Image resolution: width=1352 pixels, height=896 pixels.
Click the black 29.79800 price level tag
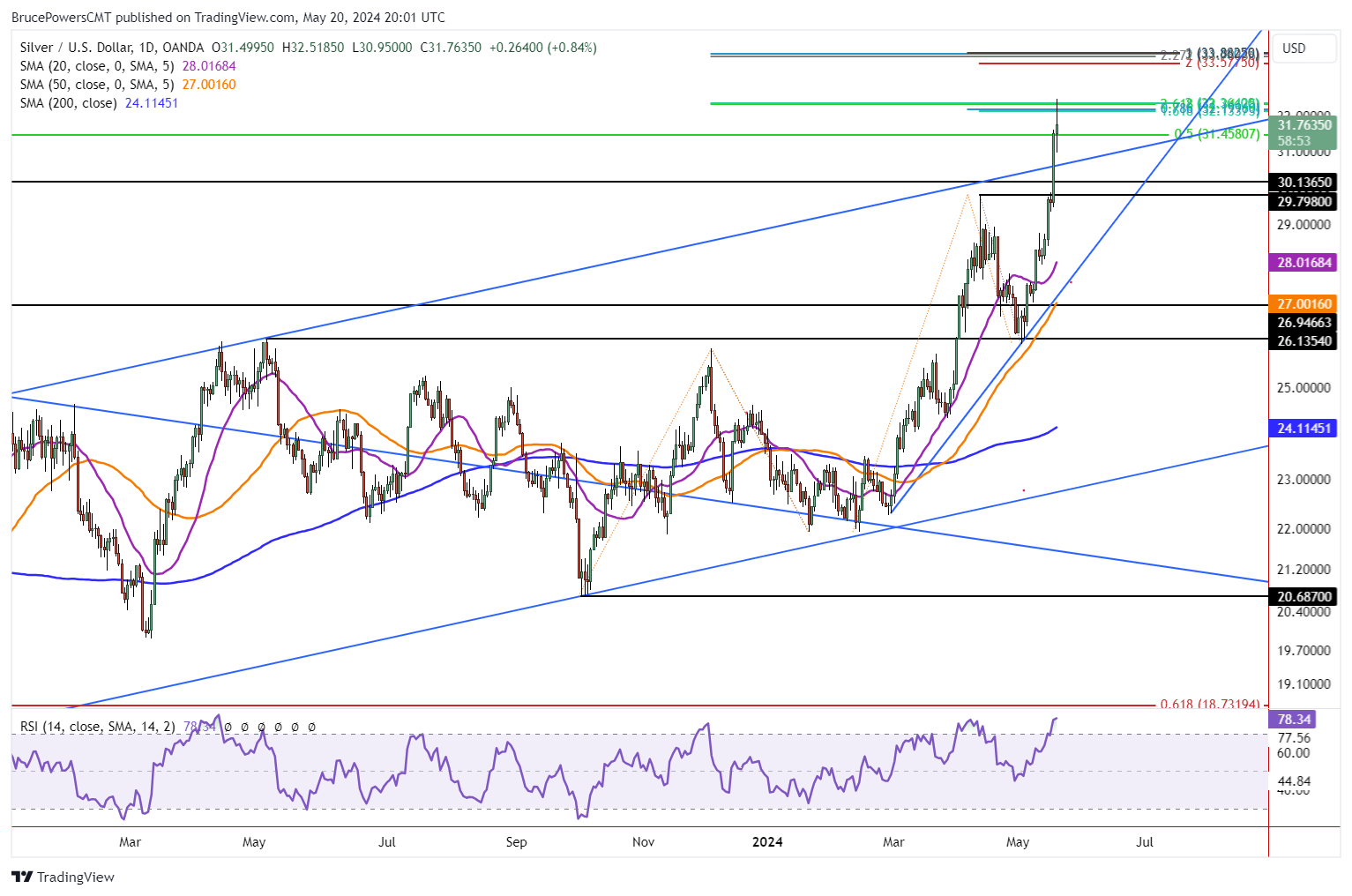tap(1303, 202)
